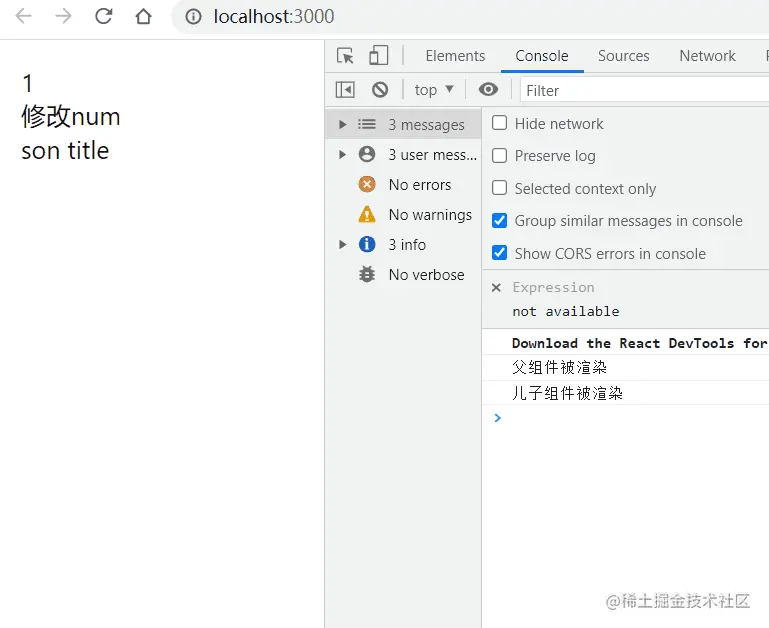
Task: Enable Preserve log checkbox
Action: click(x=499, y=155)
